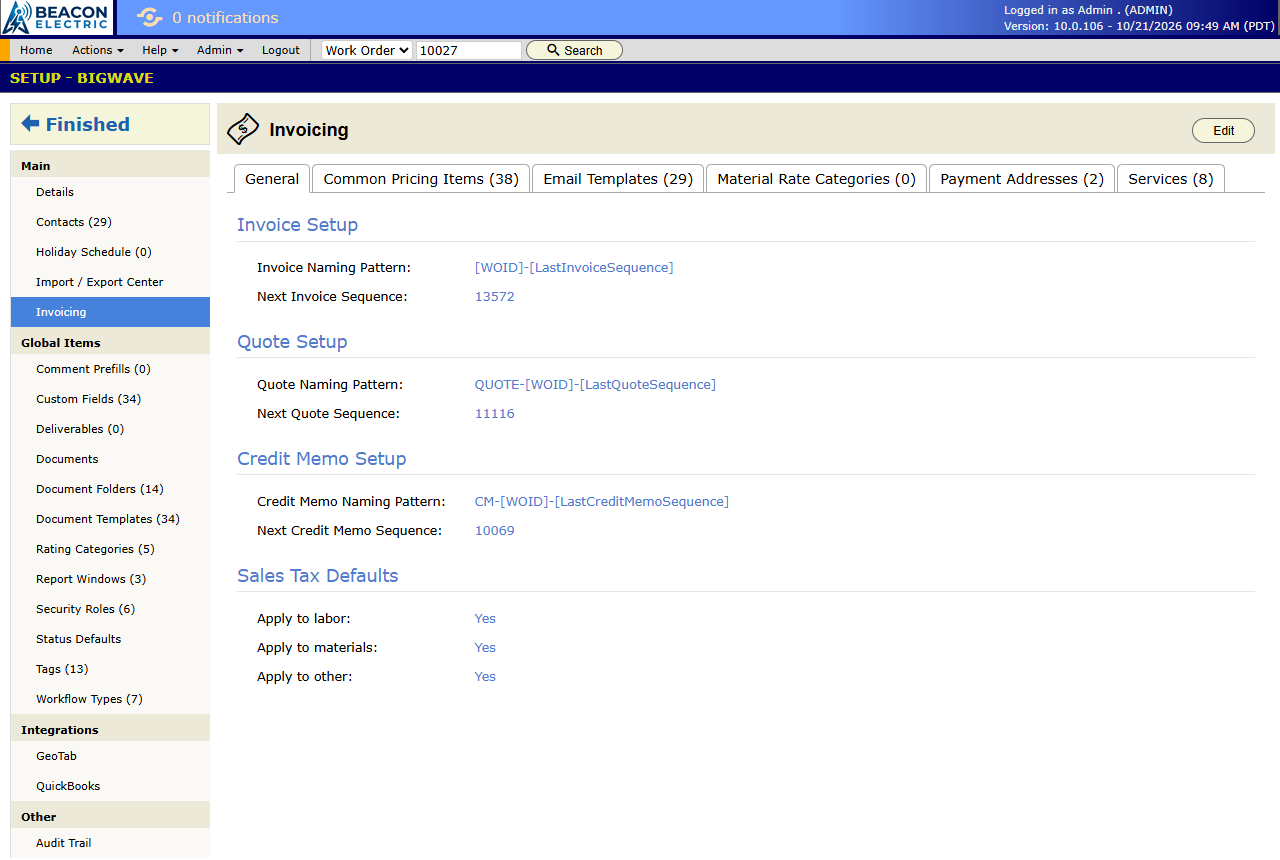Open Deliverables in the sidebar

(110, 429)
